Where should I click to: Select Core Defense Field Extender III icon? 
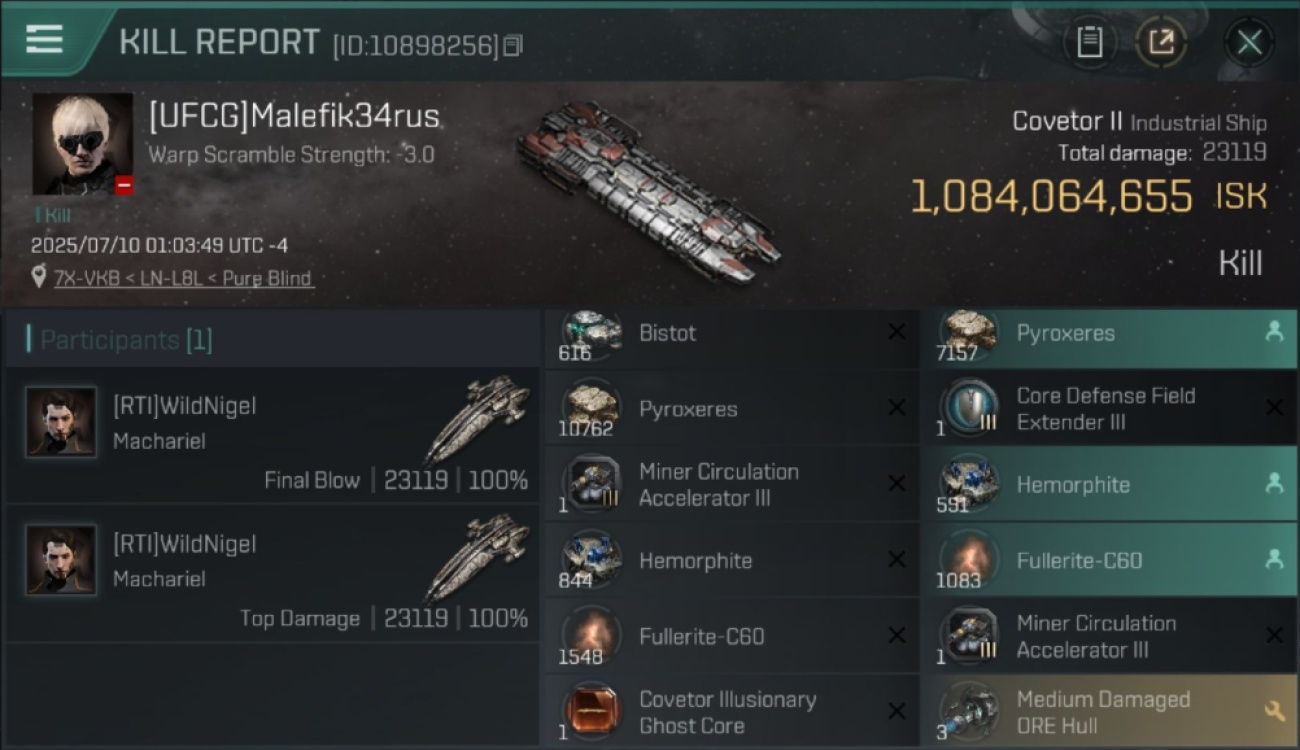coord(969,408)
